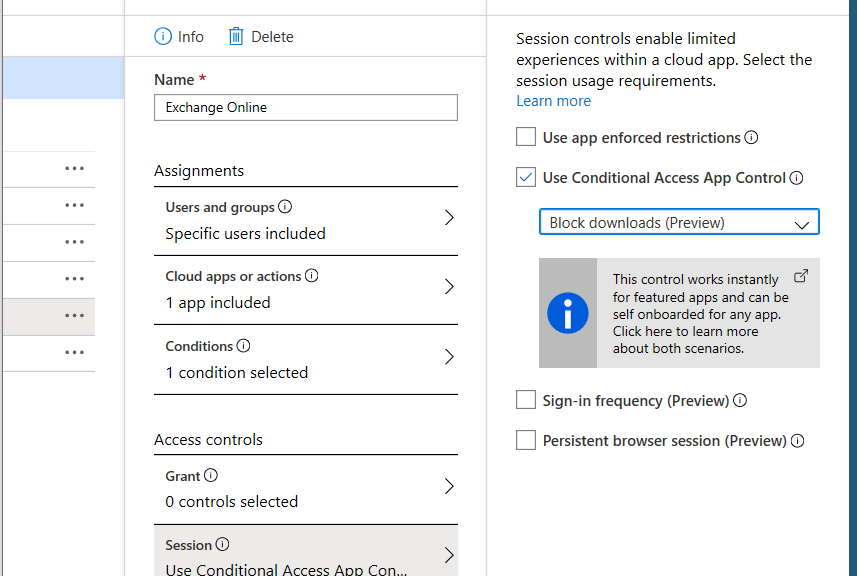This screenshot has height=576, width=857.
Task: Show info tooltip for Users and groups
Action: pyautogui.click(x=285, y=207)
